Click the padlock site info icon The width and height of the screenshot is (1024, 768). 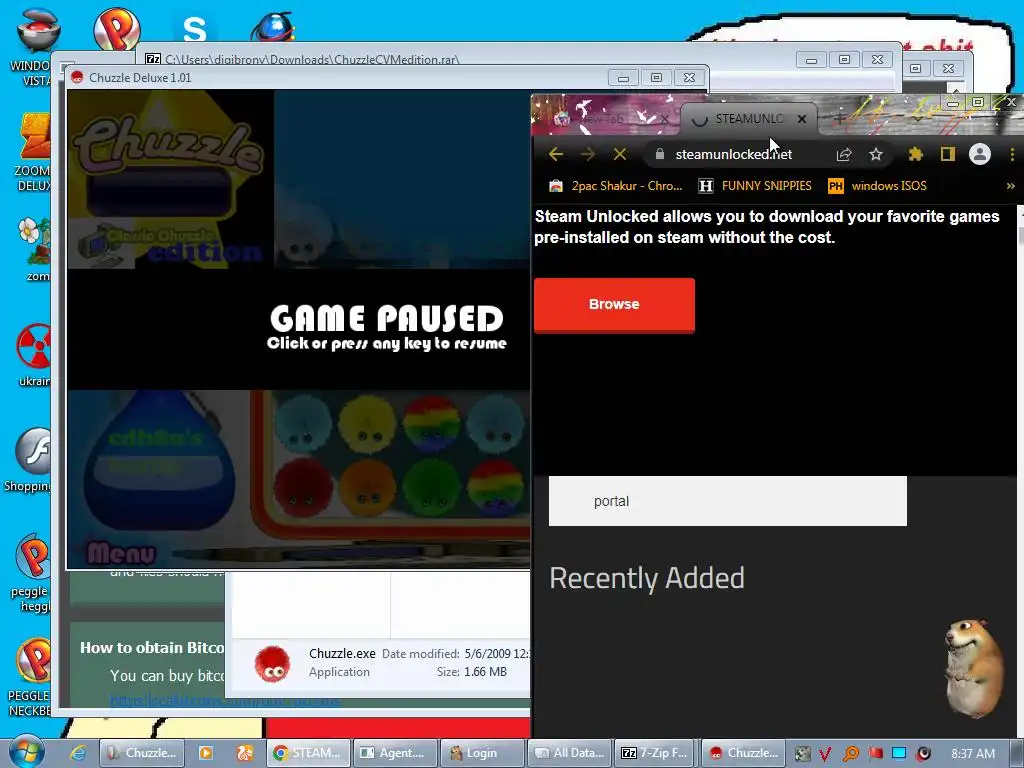point(660,154)
